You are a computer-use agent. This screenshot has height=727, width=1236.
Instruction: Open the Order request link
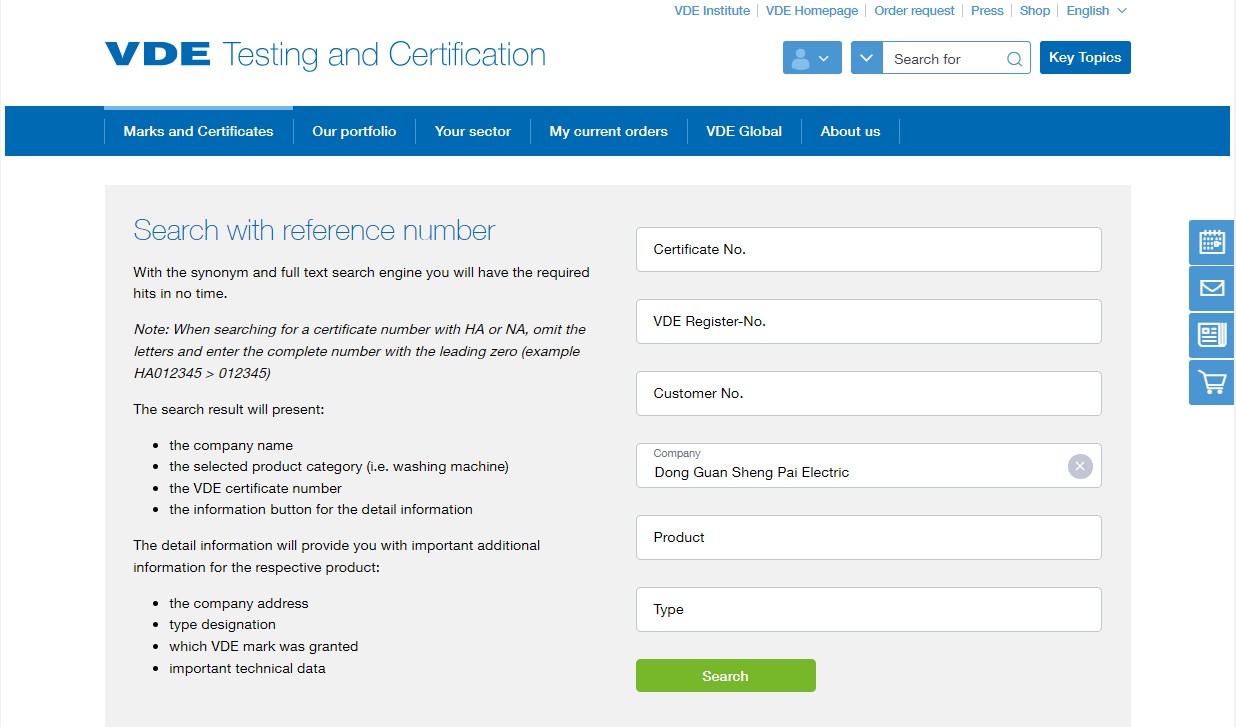[x=914, y=11]
